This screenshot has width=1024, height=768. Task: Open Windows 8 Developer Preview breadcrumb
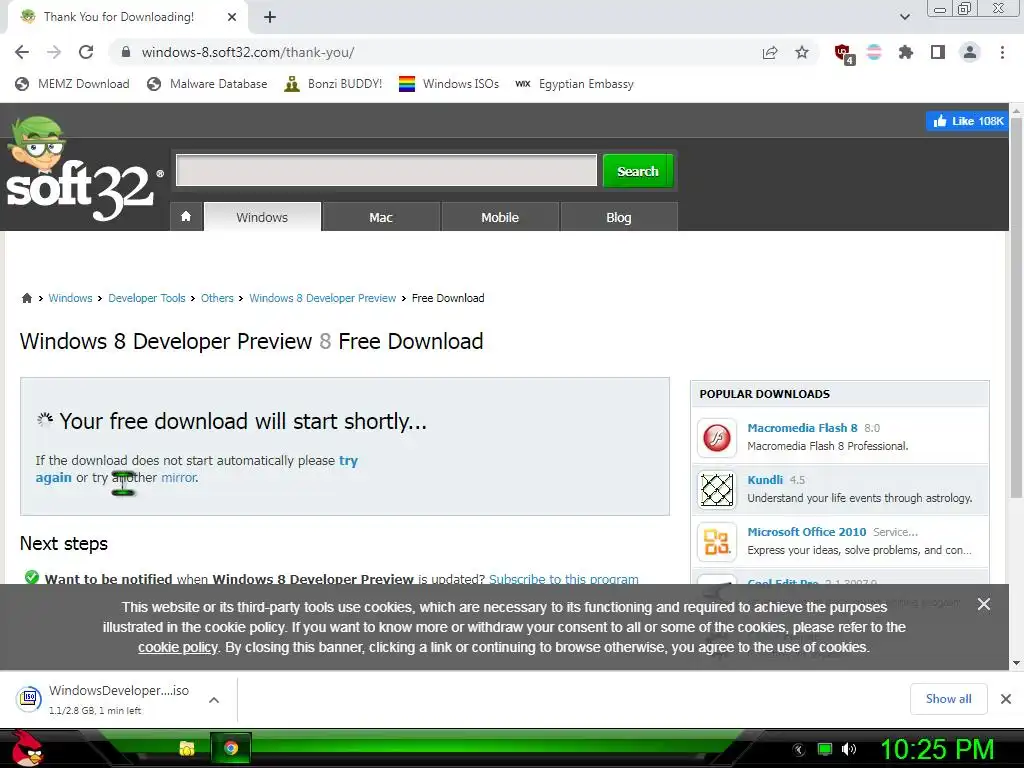click(322, 298)
